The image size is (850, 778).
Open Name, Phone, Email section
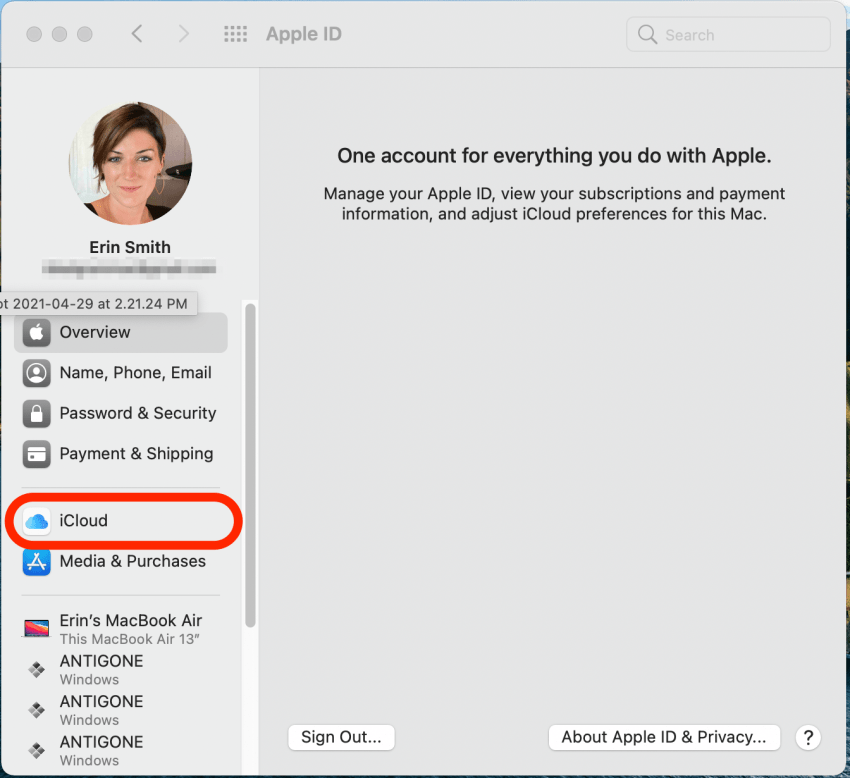121,373
